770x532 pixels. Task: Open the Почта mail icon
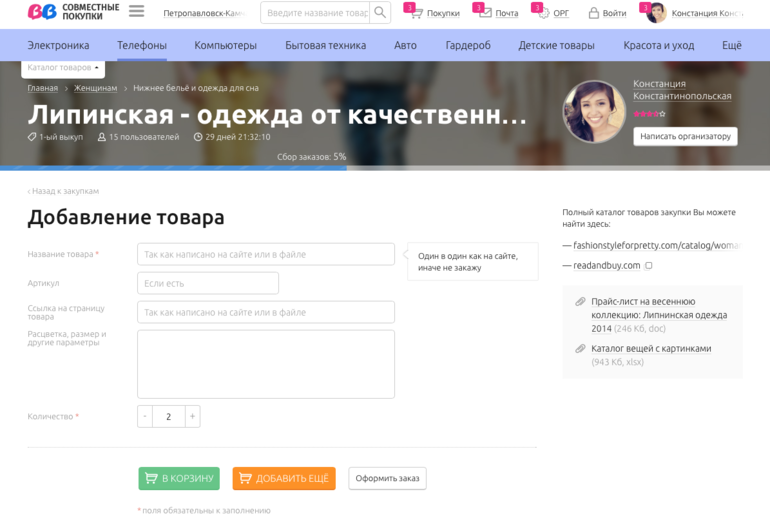pos(485,13)
